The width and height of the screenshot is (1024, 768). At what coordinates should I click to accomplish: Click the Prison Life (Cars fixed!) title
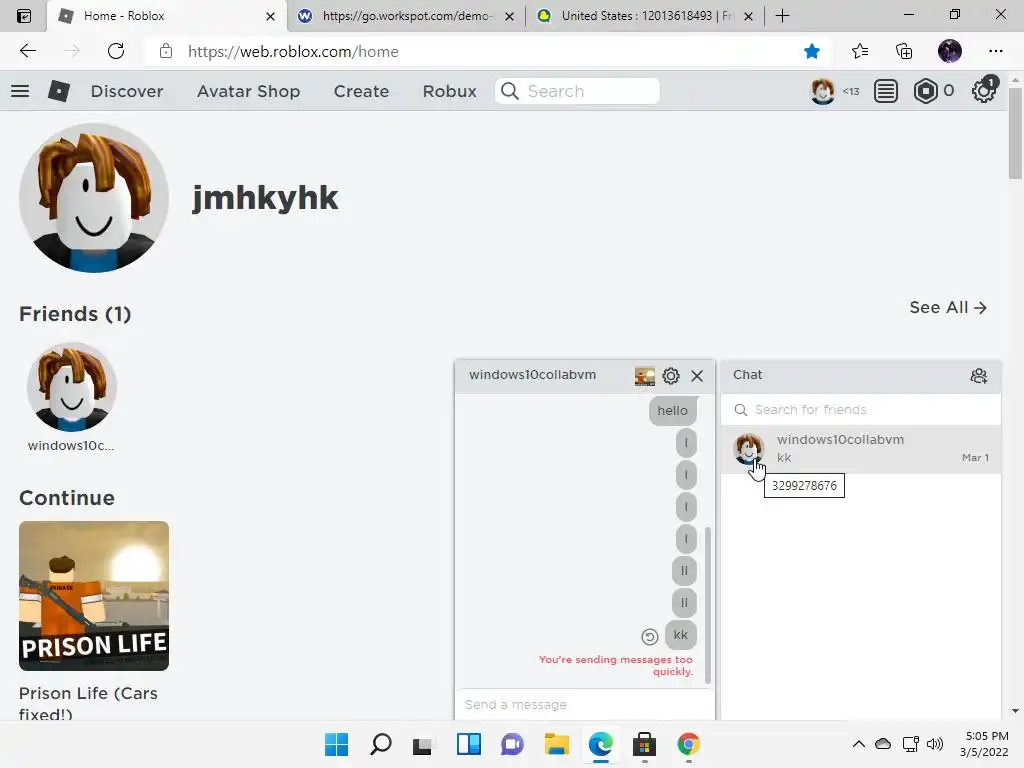tap(88, 703)
